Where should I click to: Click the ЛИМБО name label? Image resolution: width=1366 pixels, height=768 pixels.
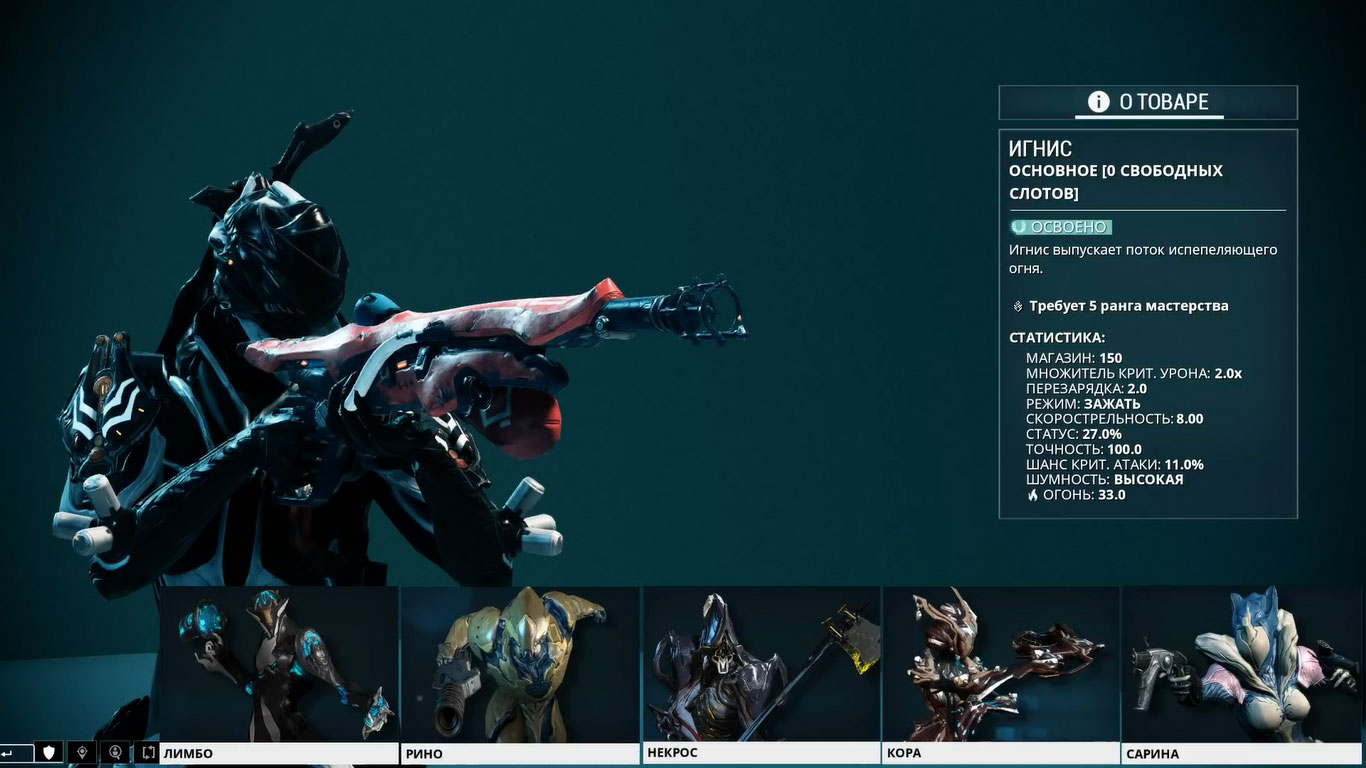(188, 753)
